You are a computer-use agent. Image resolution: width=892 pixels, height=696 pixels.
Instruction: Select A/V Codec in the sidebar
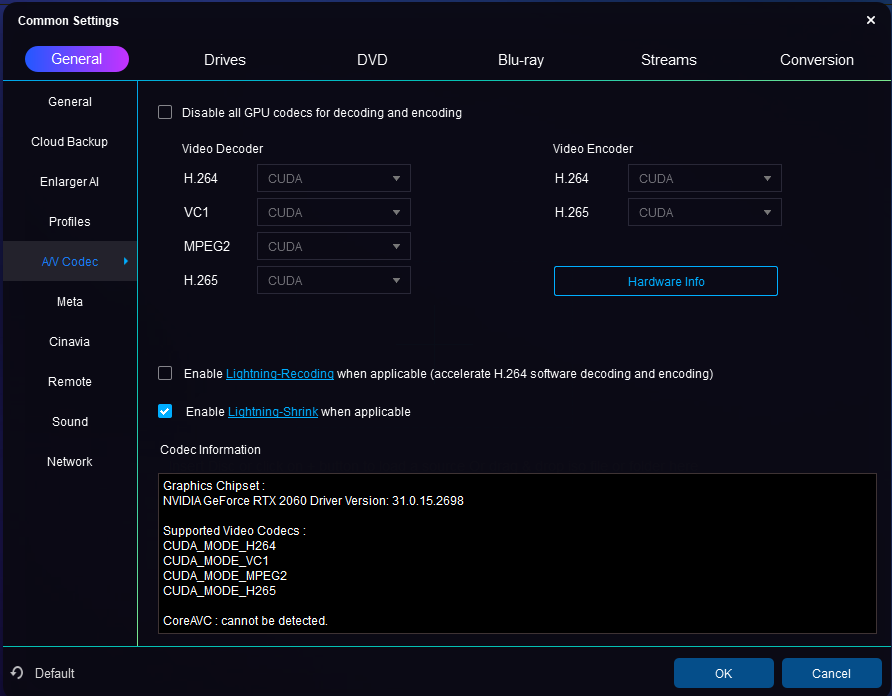tap(70, 261)
